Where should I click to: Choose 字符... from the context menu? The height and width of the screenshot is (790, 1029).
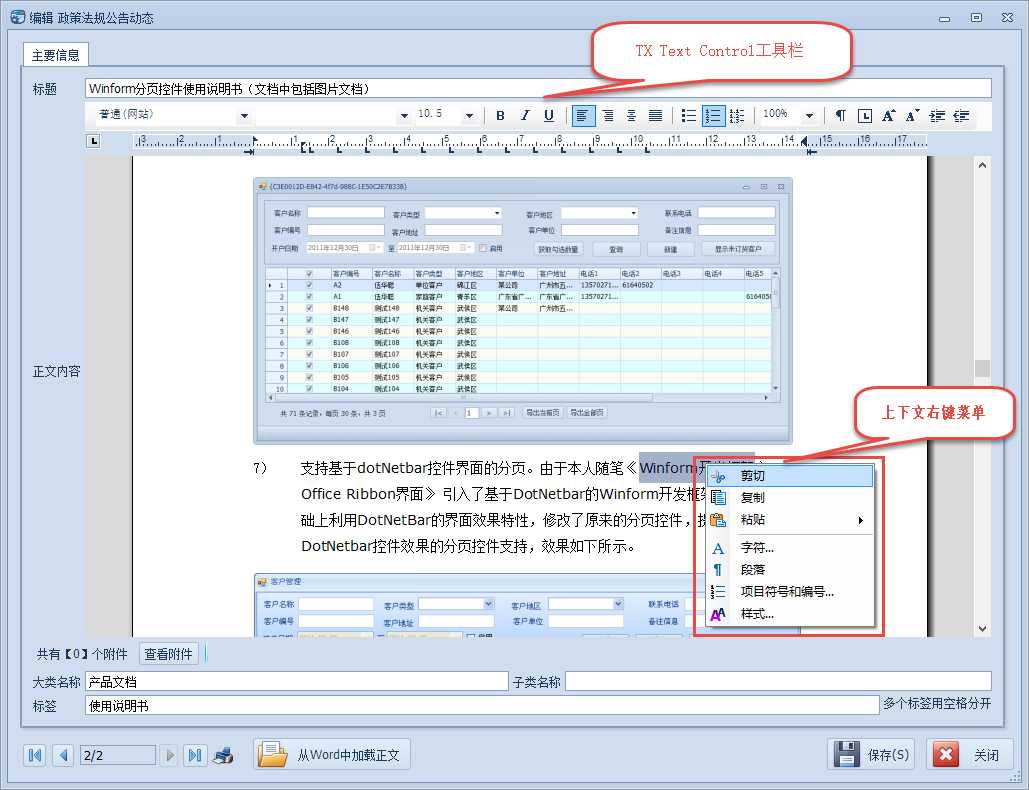[789, 548]
